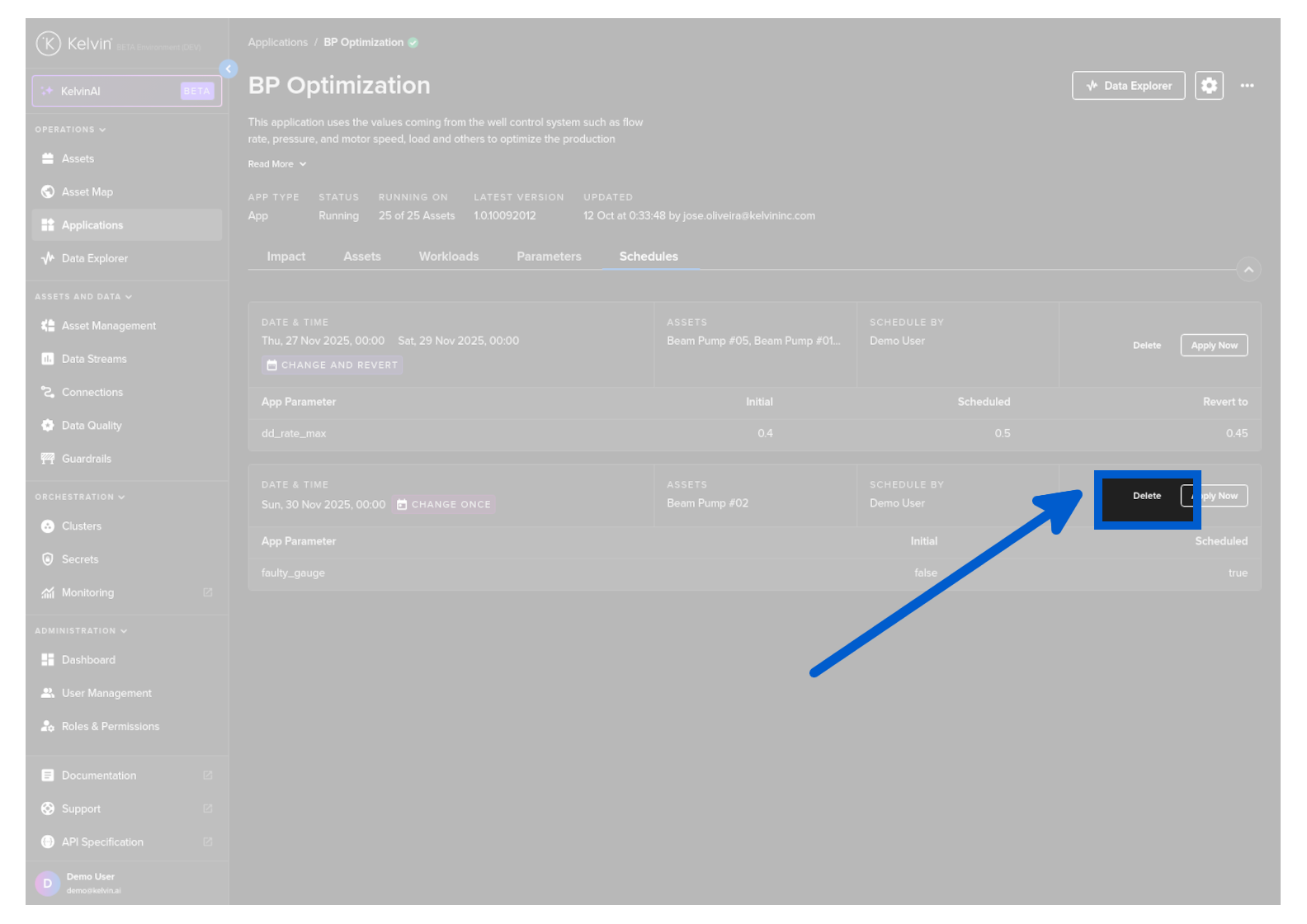Collapse the Administration section
The image size is (1307, 924).
(81, 631)
